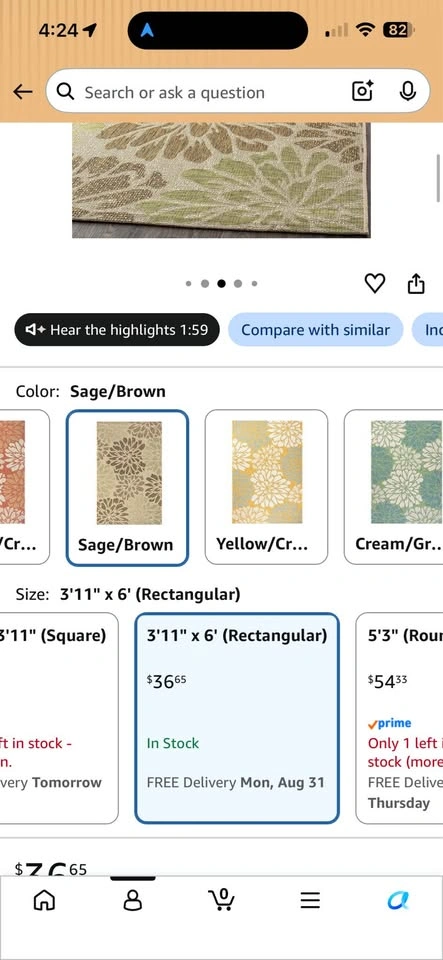Tap the $54.33 price in Round option
The image size is (443, 960).
click(387, 680)
